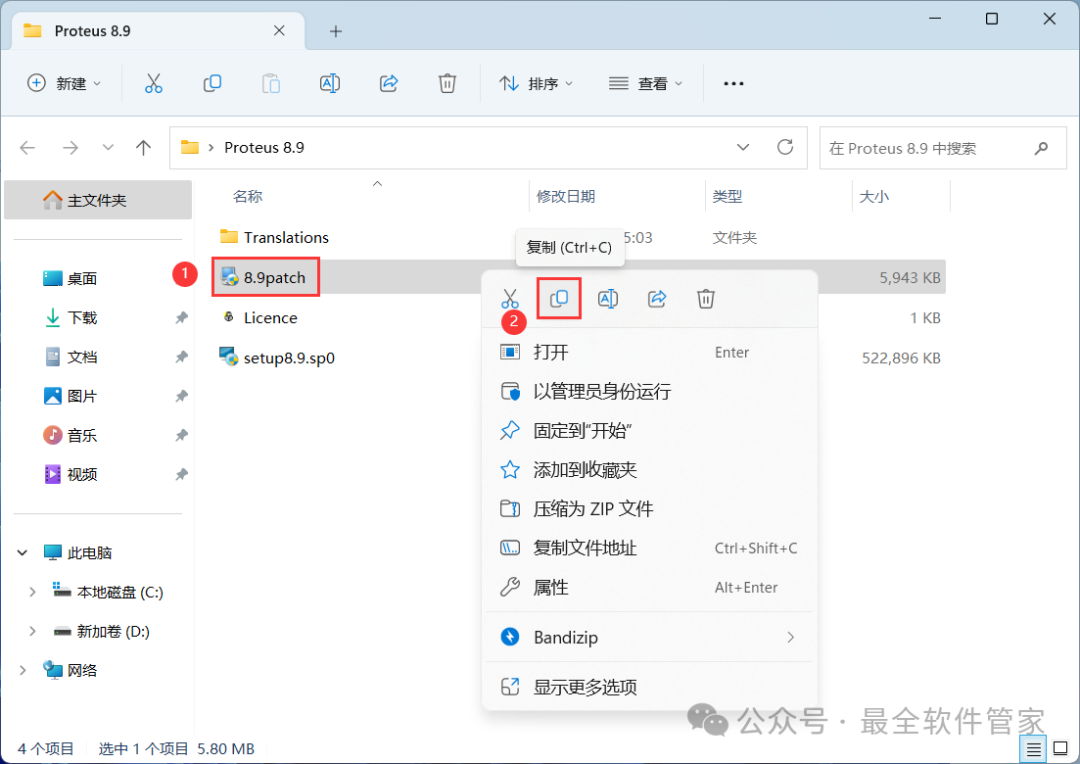Open the 查看 (View) dropdown

(x=645, y=83)
